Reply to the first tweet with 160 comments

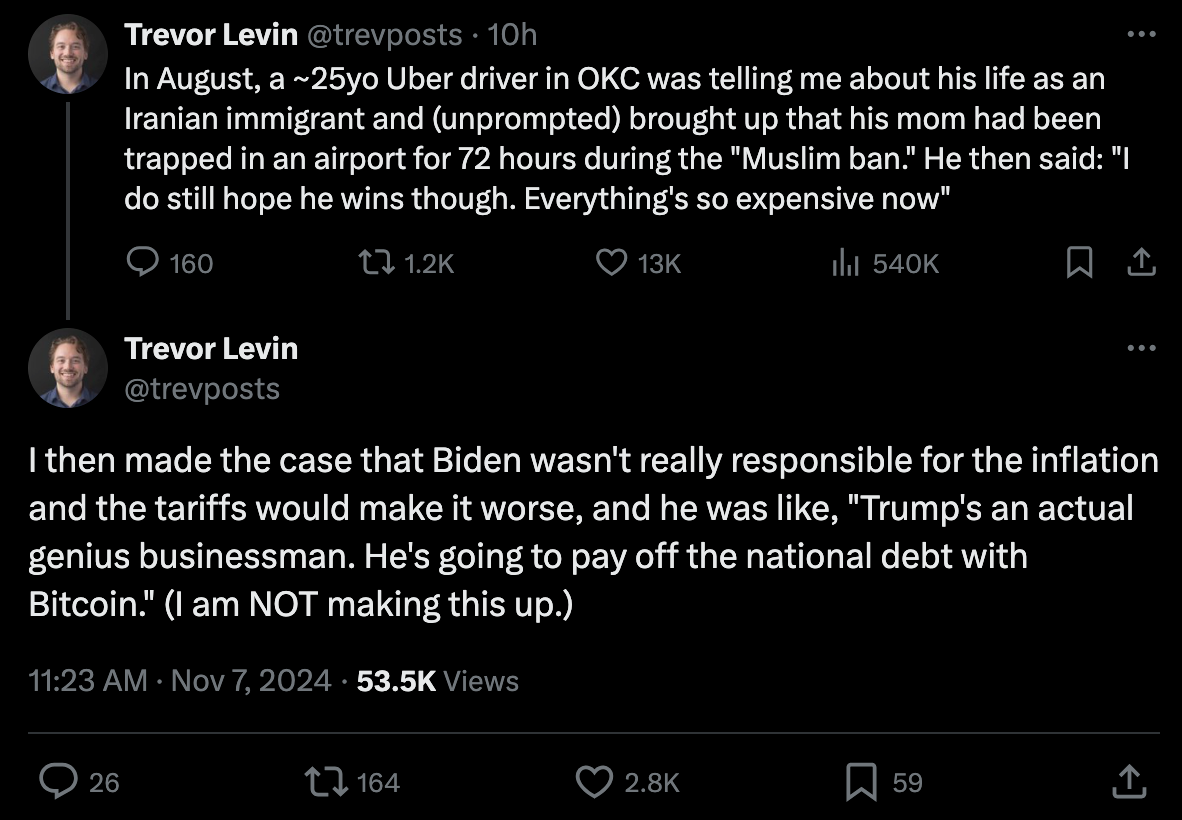[x=143, y=263]
